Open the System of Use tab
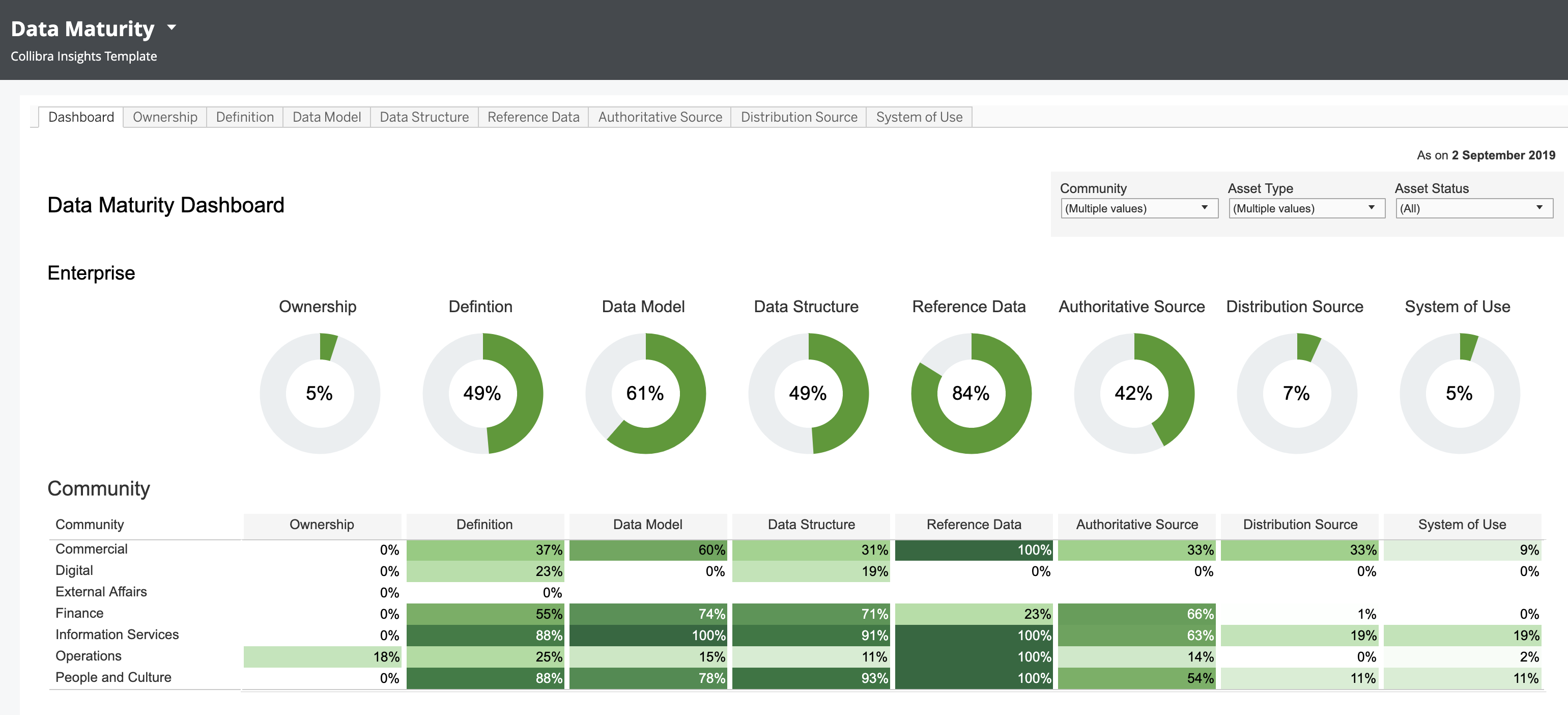 coord(919,117)
